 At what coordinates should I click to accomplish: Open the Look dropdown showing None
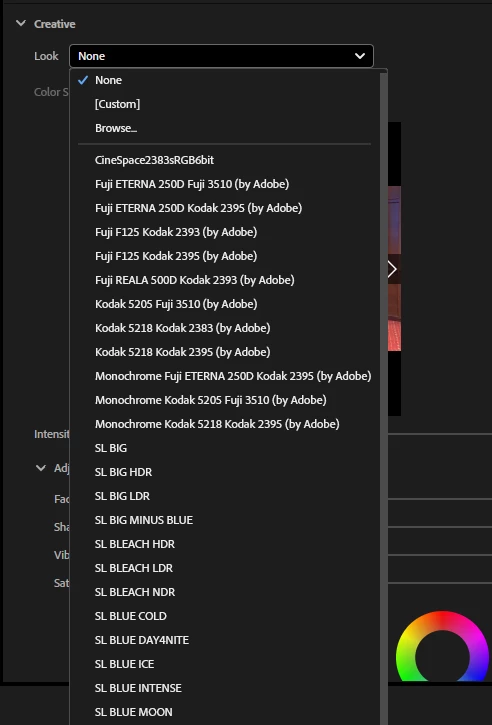tap(221, 56)
